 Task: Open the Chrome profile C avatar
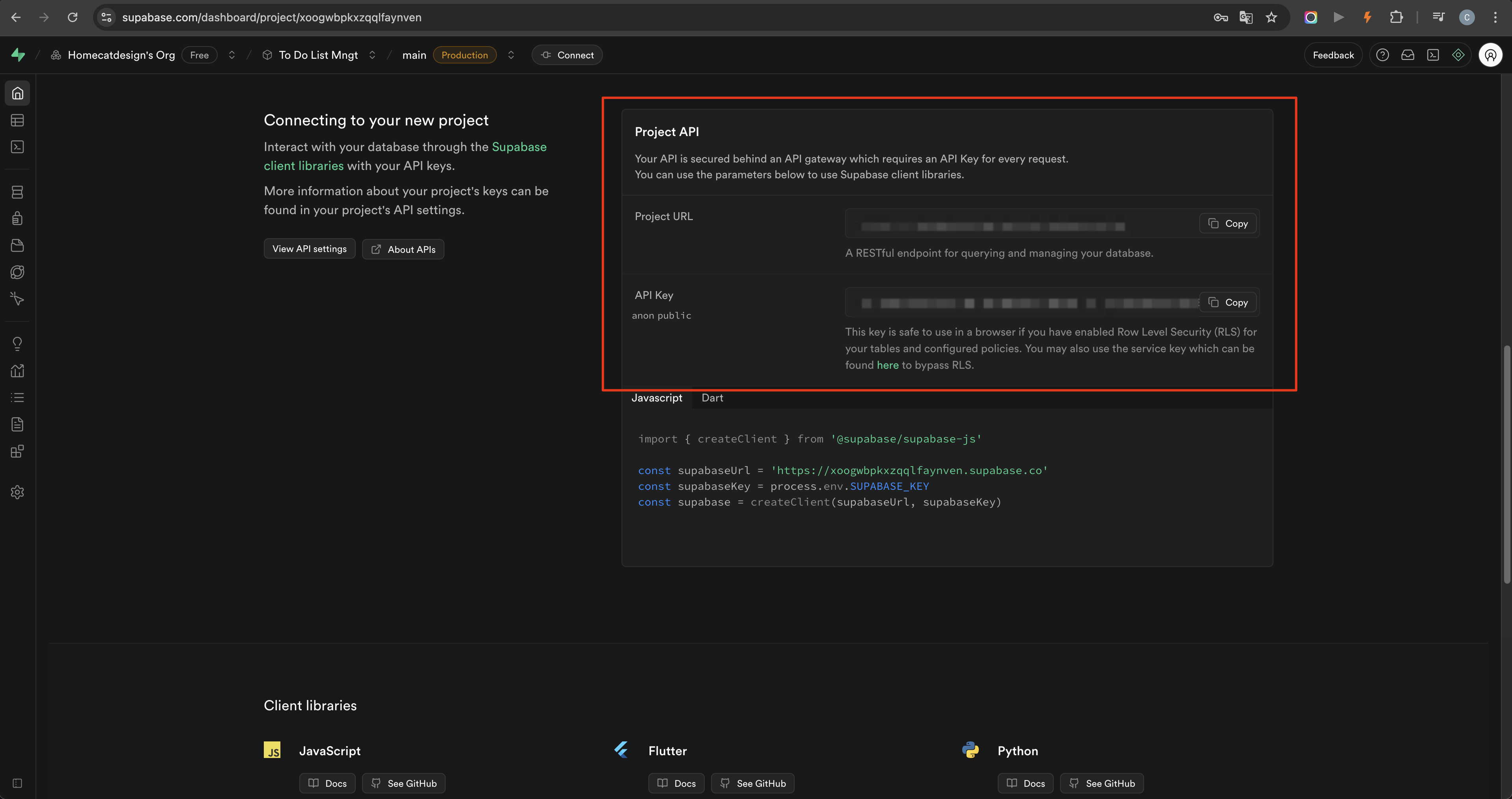click(x=1466, y=17)
